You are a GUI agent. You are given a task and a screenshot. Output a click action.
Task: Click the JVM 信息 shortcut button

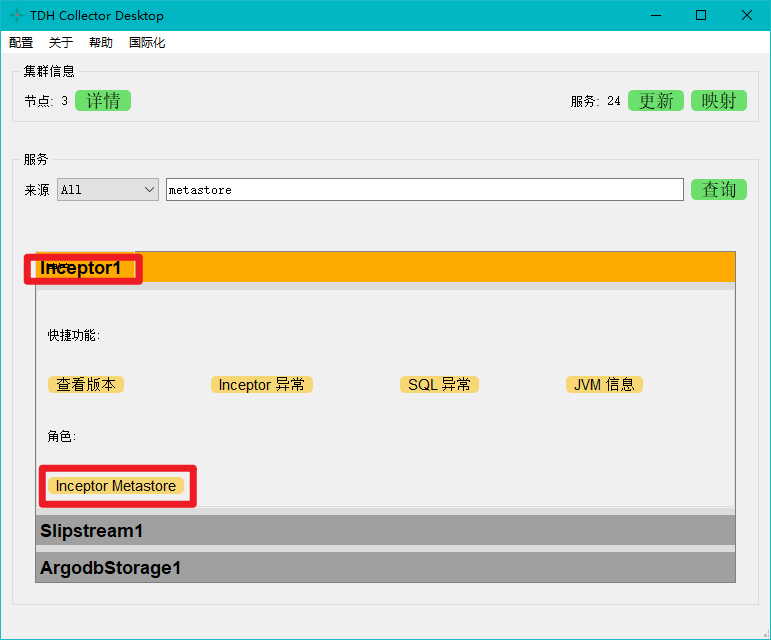pos(604,384)
